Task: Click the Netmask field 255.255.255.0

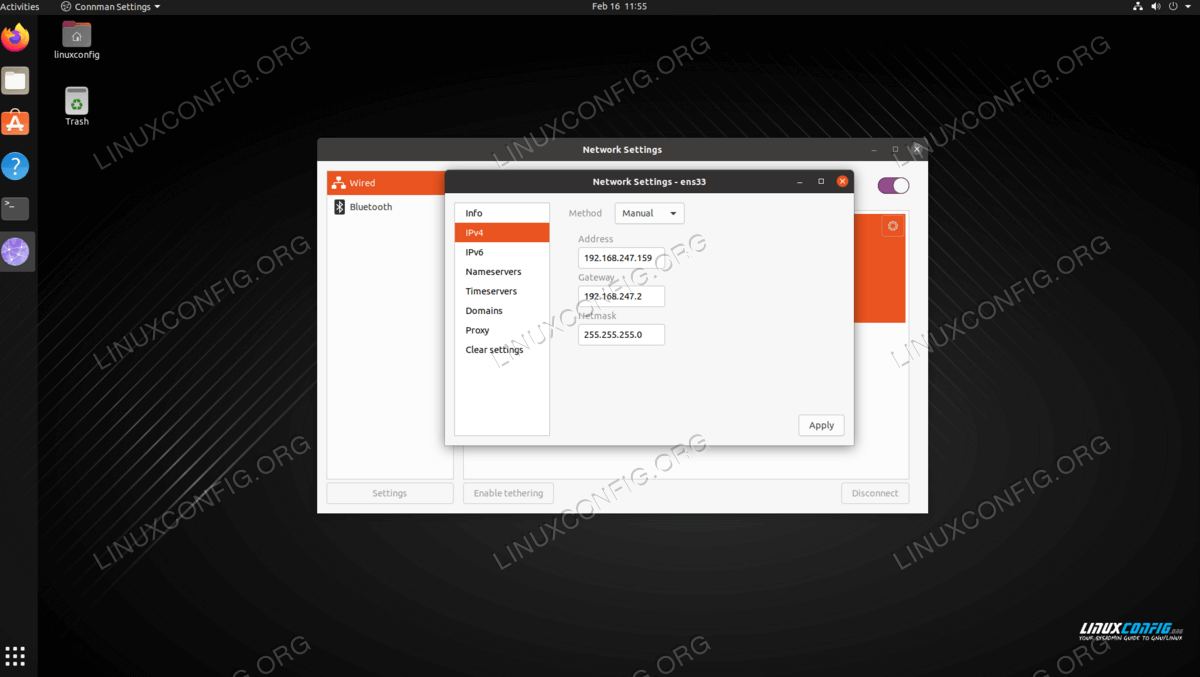Action: tap(621, 334)
